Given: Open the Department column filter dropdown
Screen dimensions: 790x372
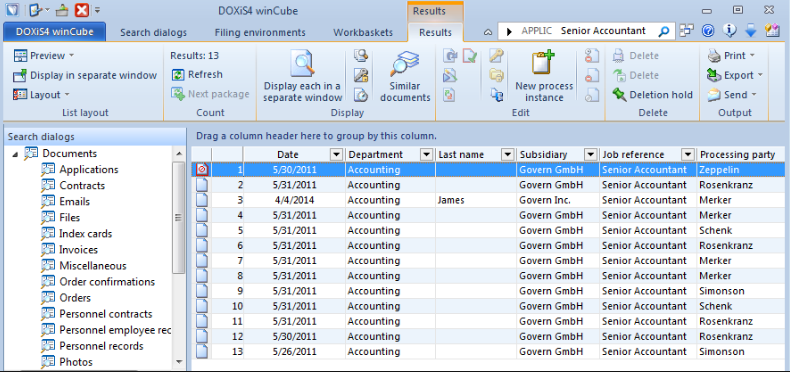Looking at the screenshot, I should 426,155.
